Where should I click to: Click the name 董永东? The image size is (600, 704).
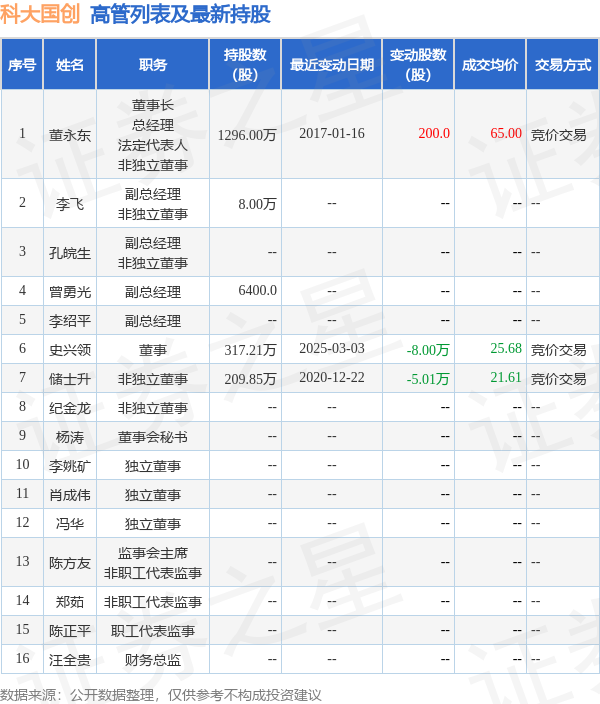pos(70,135)
